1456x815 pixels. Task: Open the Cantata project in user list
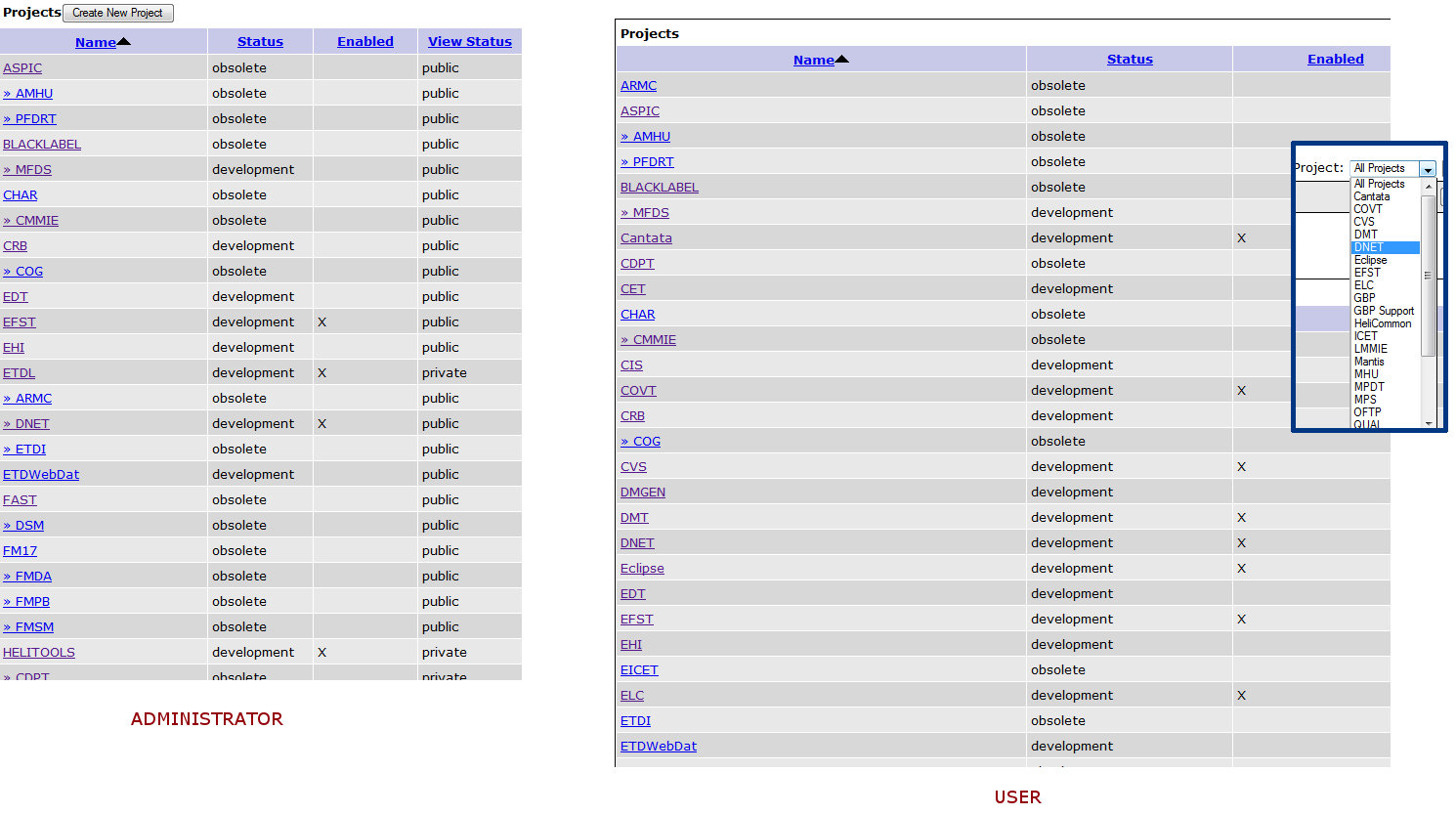click(x=646, y=238)
